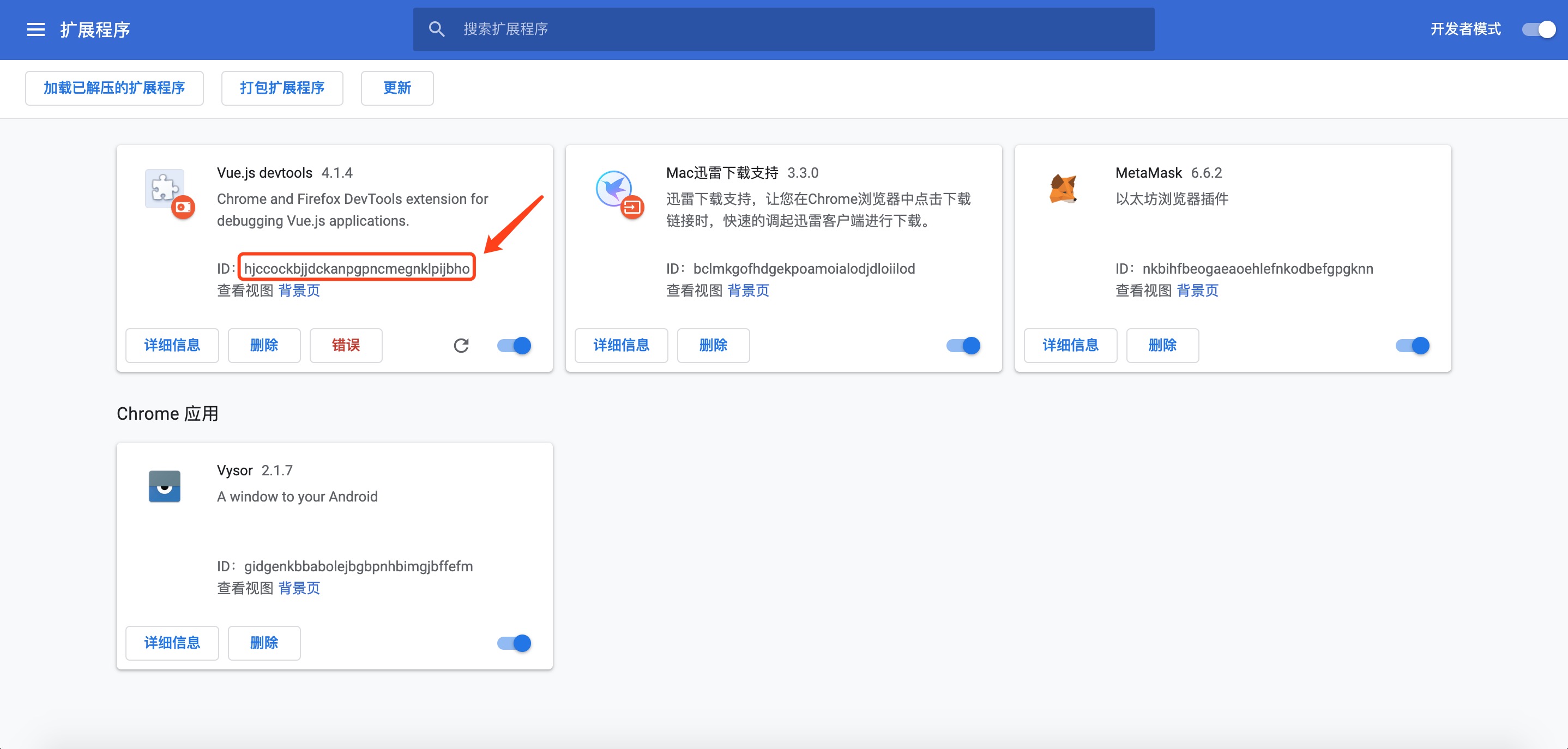Reload the Vue.js devtools extension
Screen dimensions: 1568x749
pos(462,345)
